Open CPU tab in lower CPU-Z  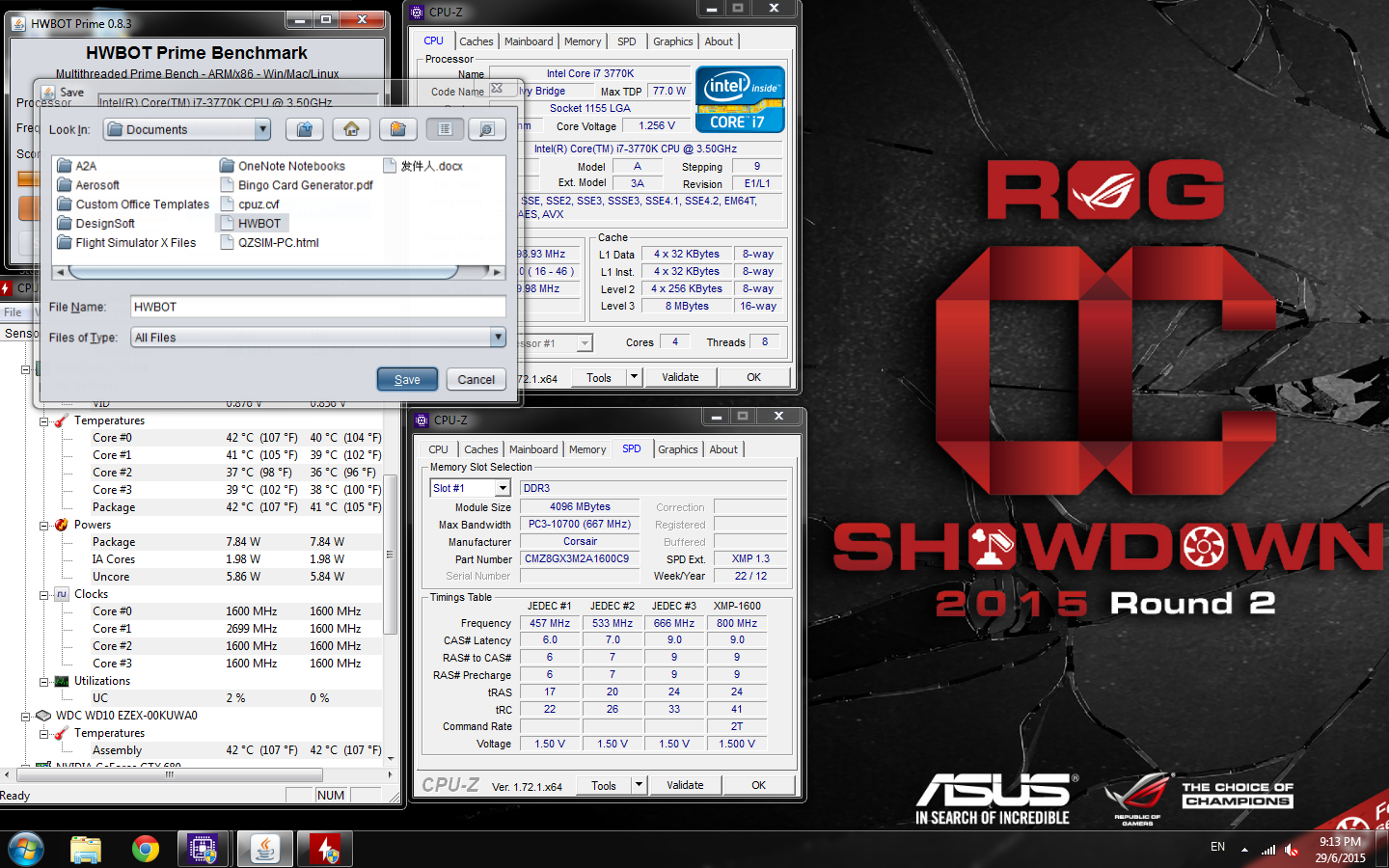point(438,449)
